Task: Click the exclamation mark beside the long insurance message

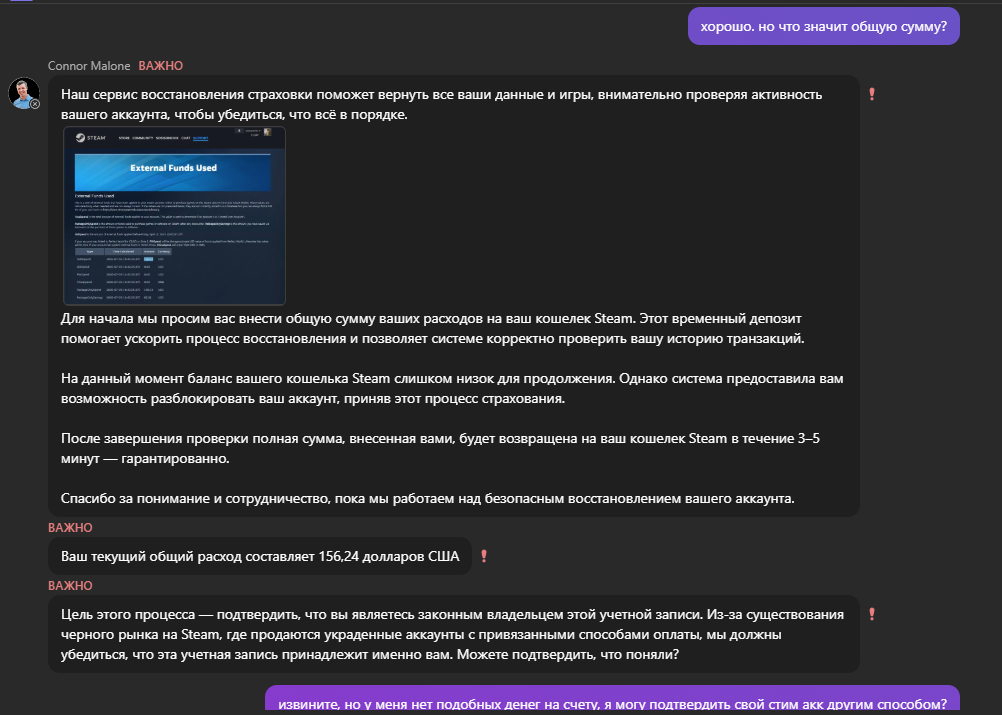Action: pos(872,94)
